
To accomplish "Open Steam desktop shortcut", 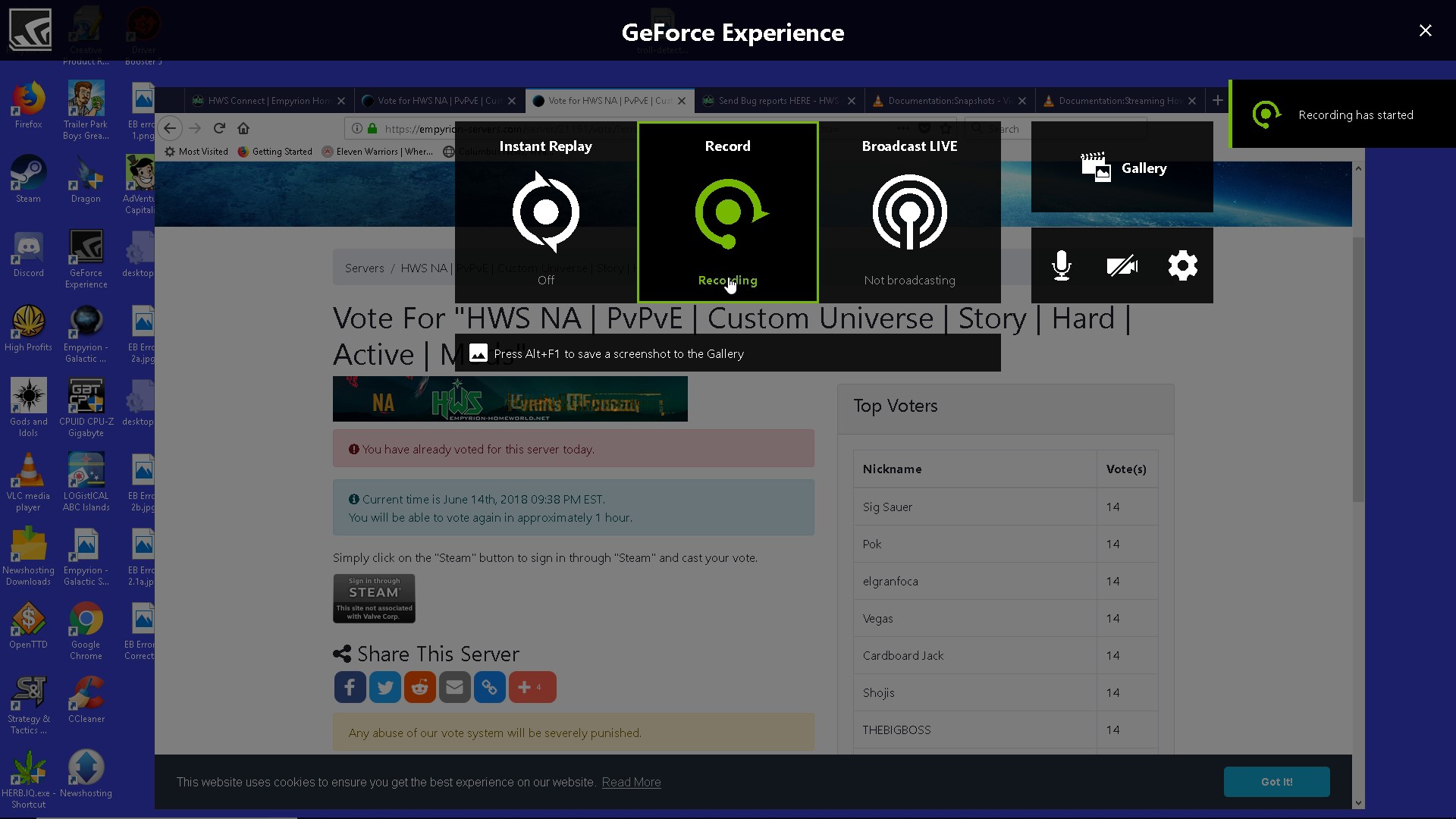I will point(28,180).
